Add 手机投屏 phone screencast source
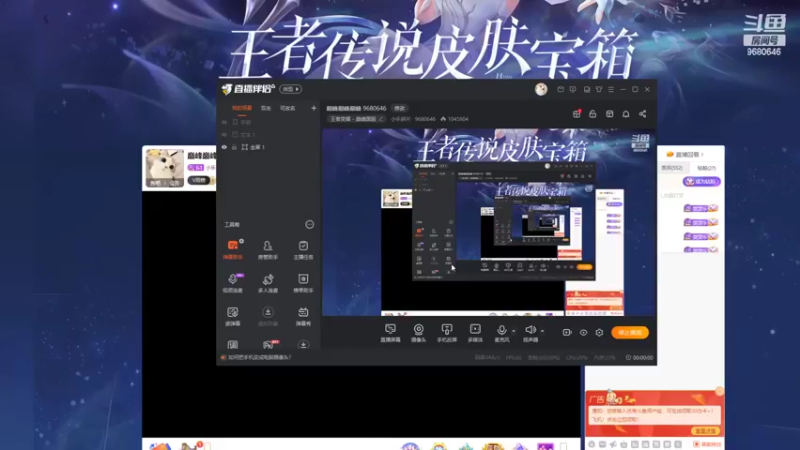This screenshot has height=450, width=800. click(x=447, y=333)
